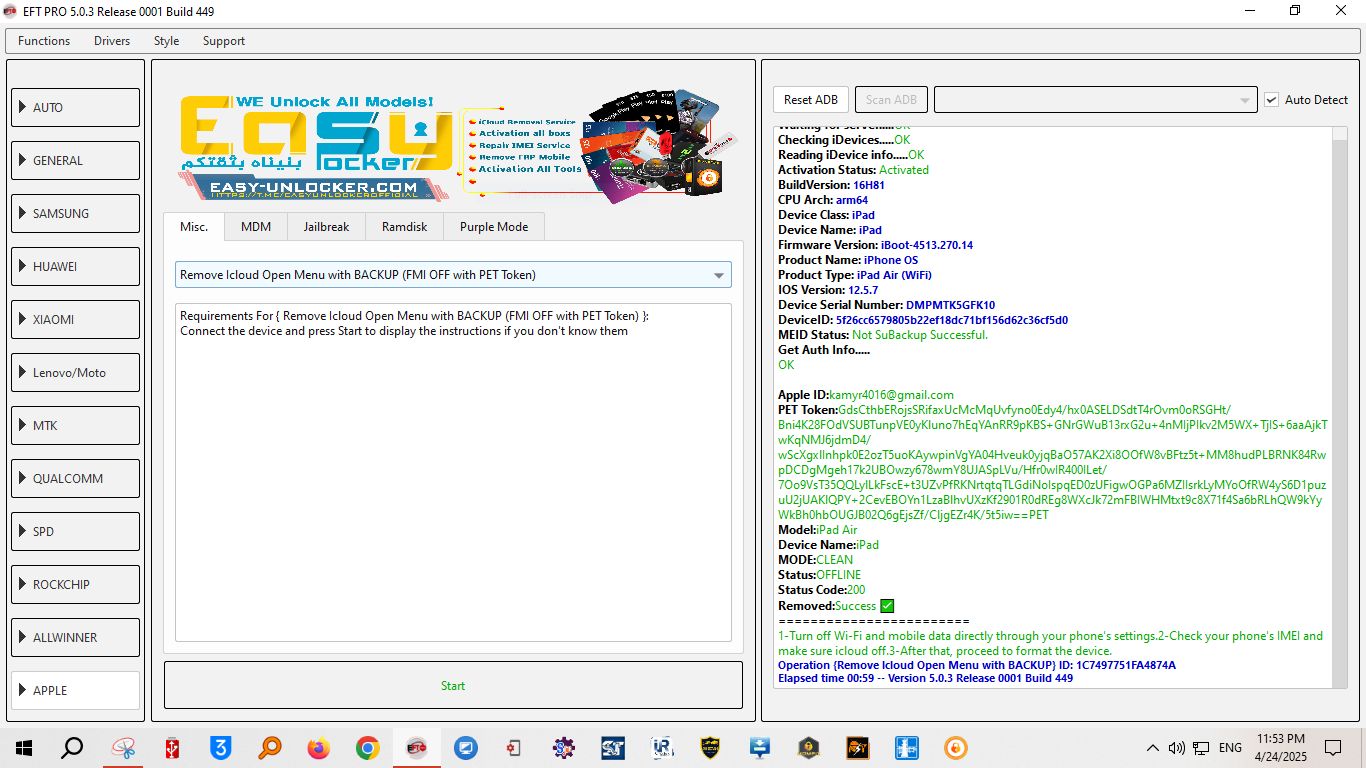1366x768 pixels.
Task: Switch to the Jailbreak tab
Action: click(x=326, y=227)
